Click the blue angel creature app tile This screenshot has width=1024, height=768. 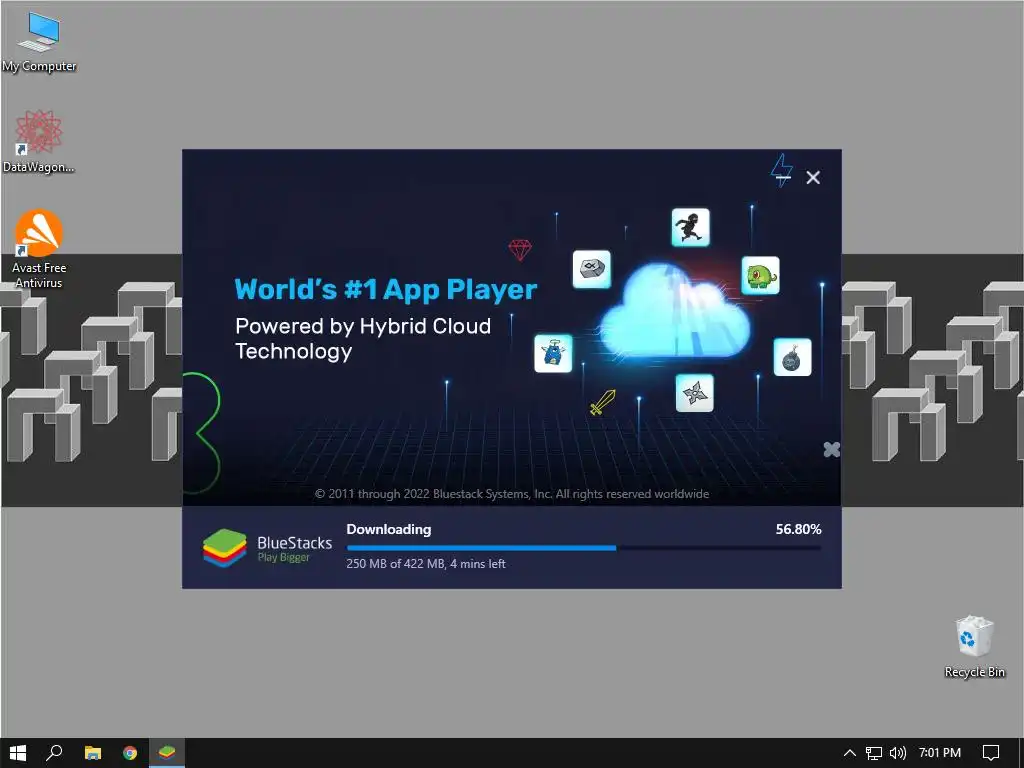553,353
